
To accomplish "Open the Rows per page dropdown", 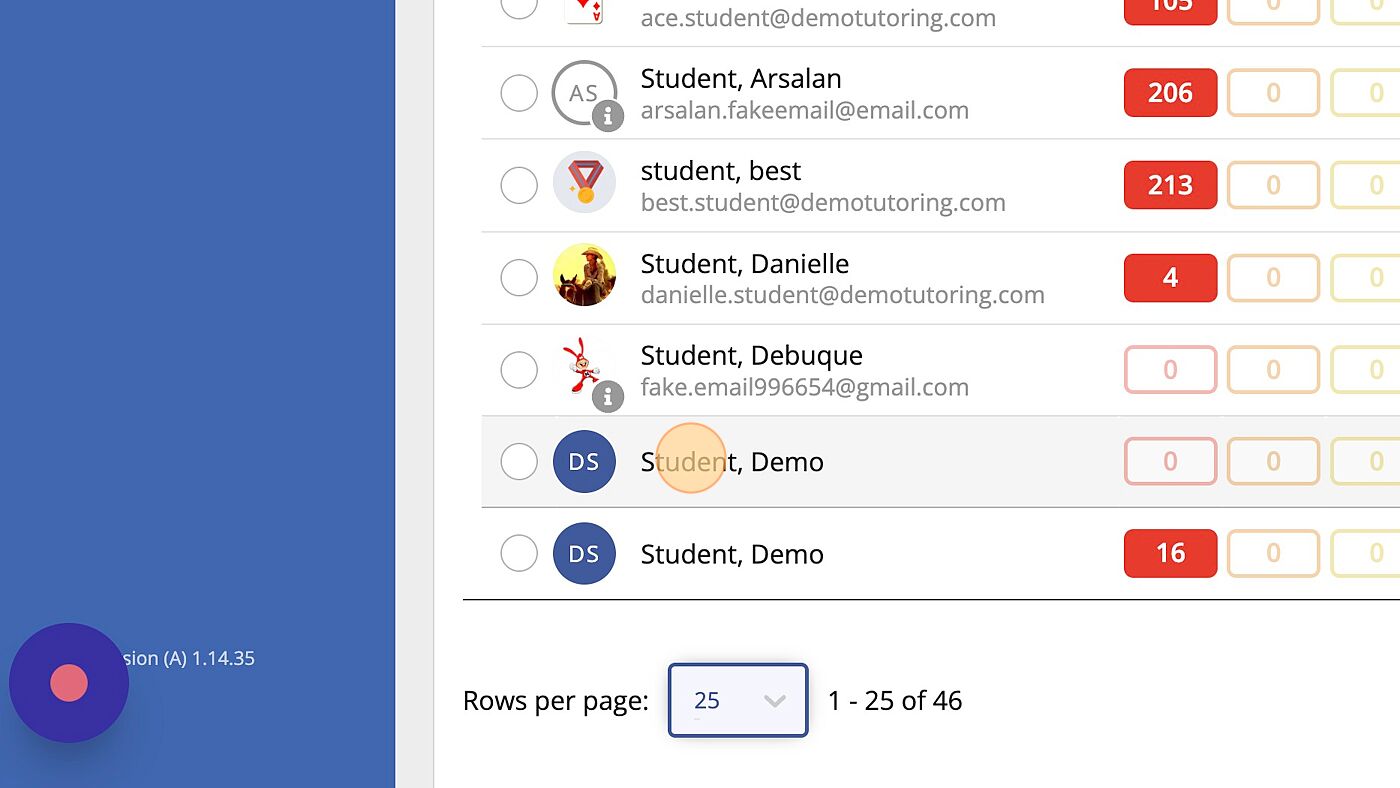I will (737, 701).
